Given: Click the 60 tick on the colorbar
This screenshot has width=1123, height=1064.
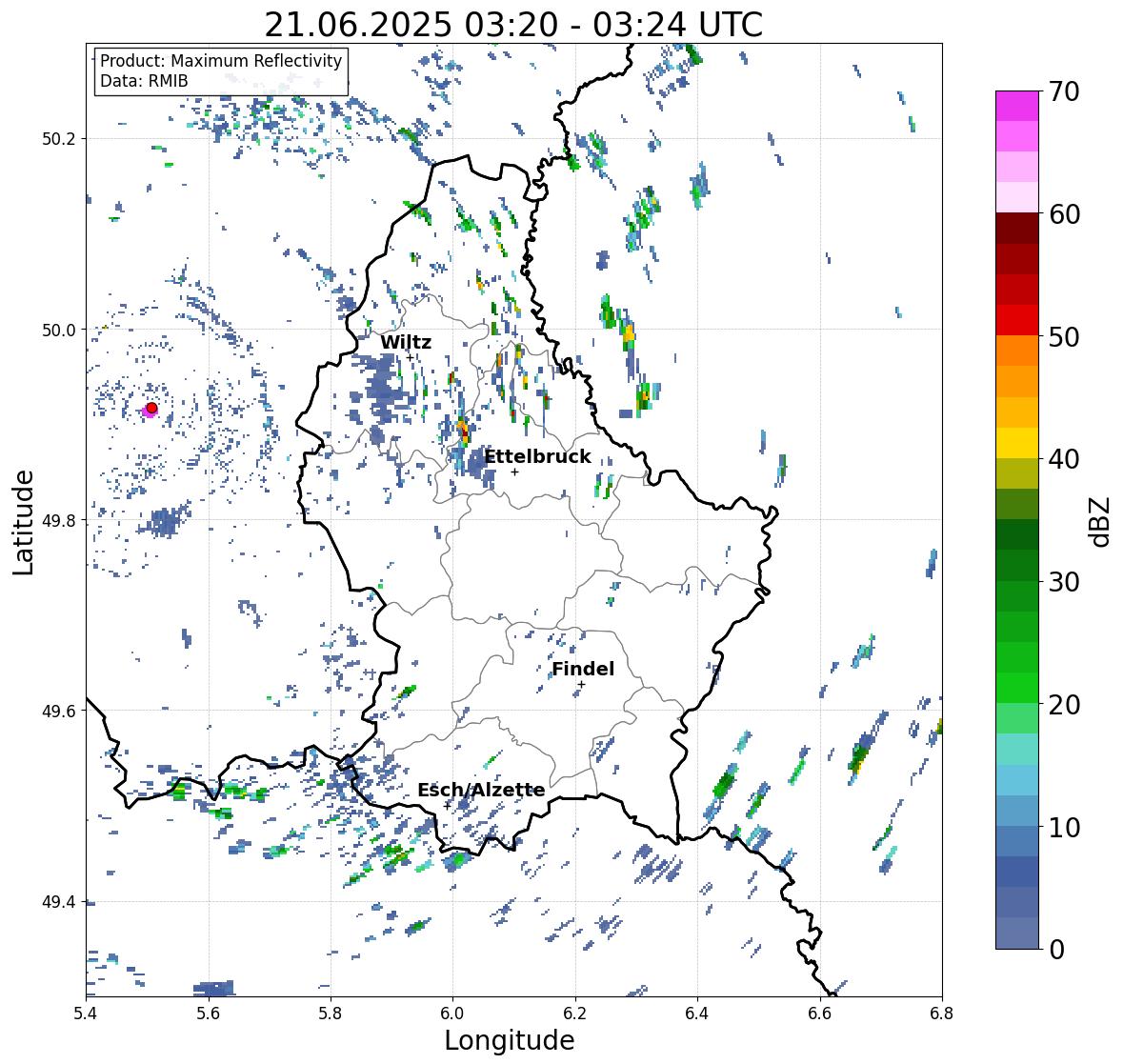Looking at the screenshot, I should [1064, 214].
